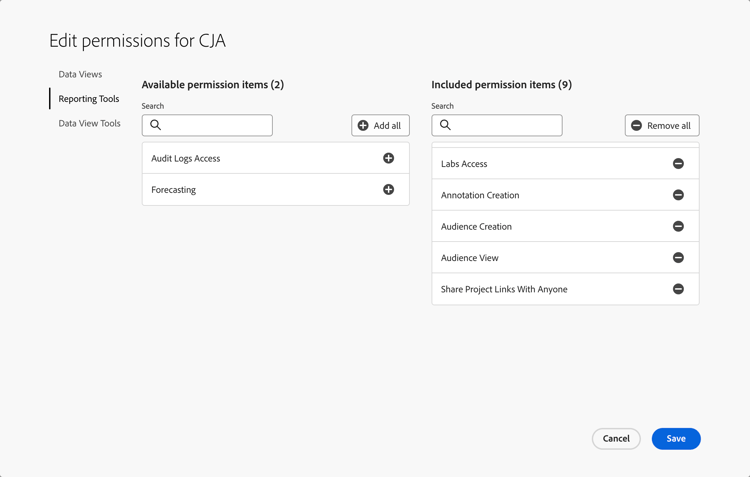750x477 pixels.
Task: Add Audit Logs Access permission plus icon
Action: click(x=388, y=158)
